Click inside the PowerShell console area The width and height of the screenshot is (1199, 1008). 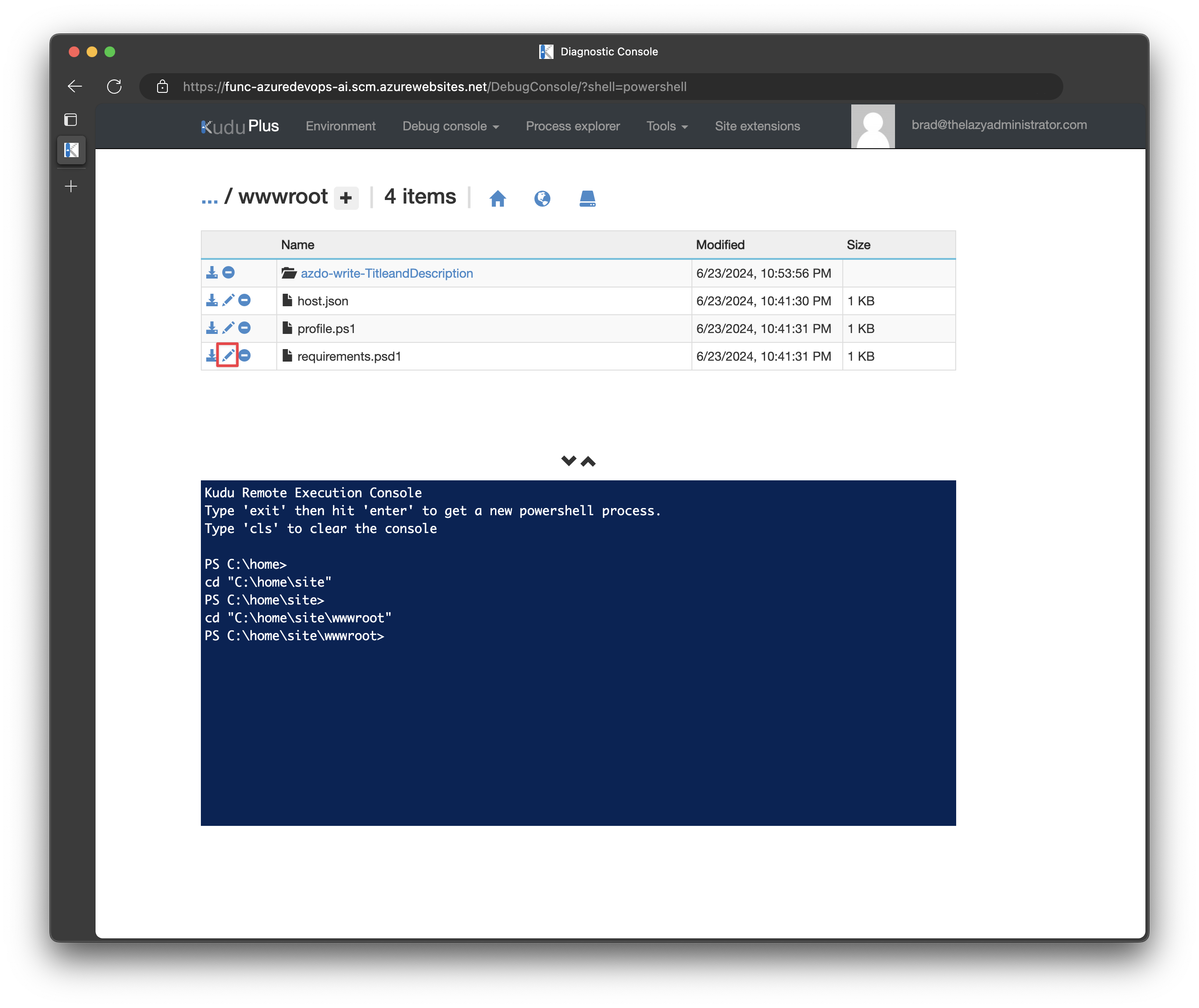[578, 653]
